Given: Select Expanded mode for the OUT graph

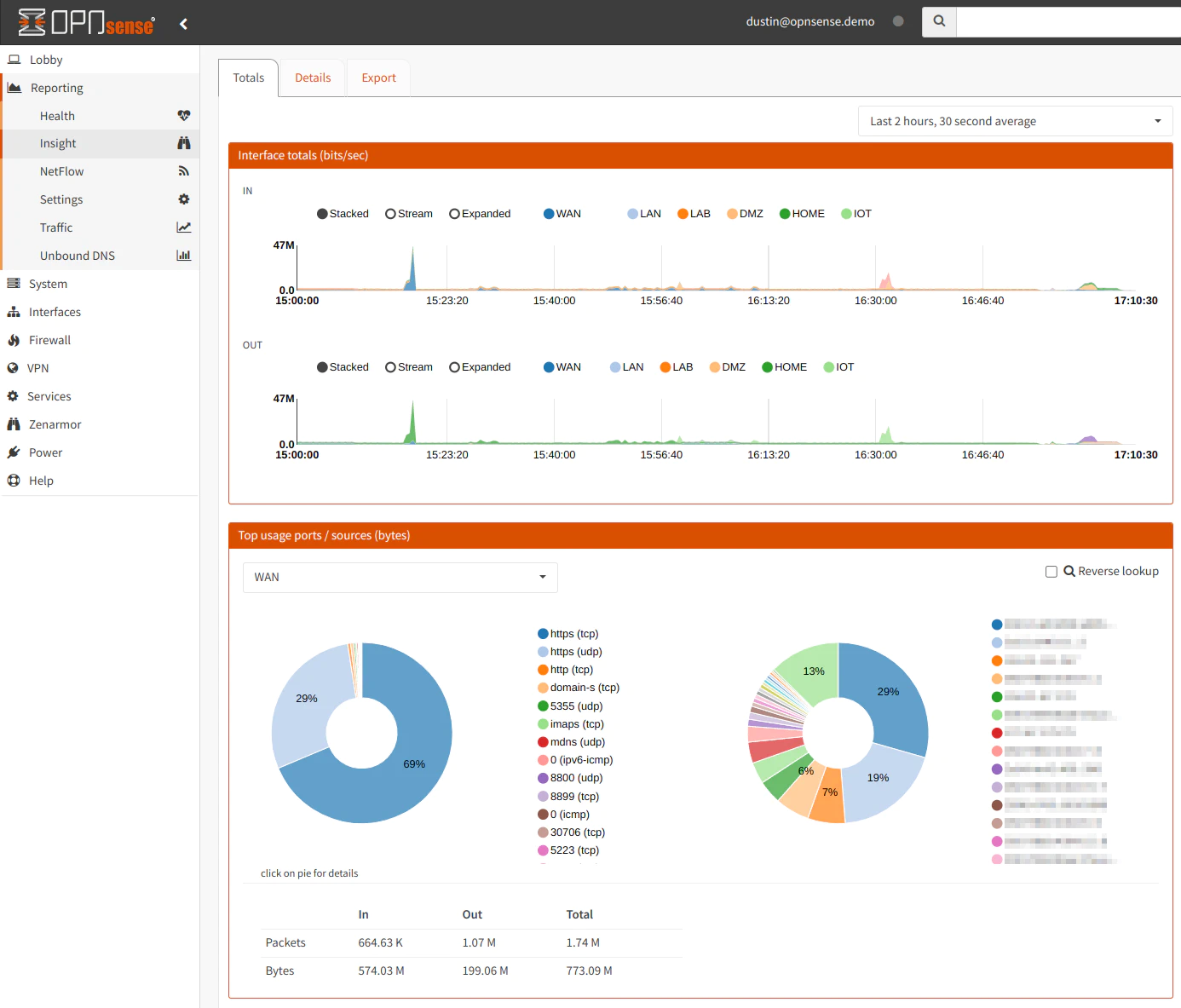Looking at the screenshot, I should pos(455,367).
